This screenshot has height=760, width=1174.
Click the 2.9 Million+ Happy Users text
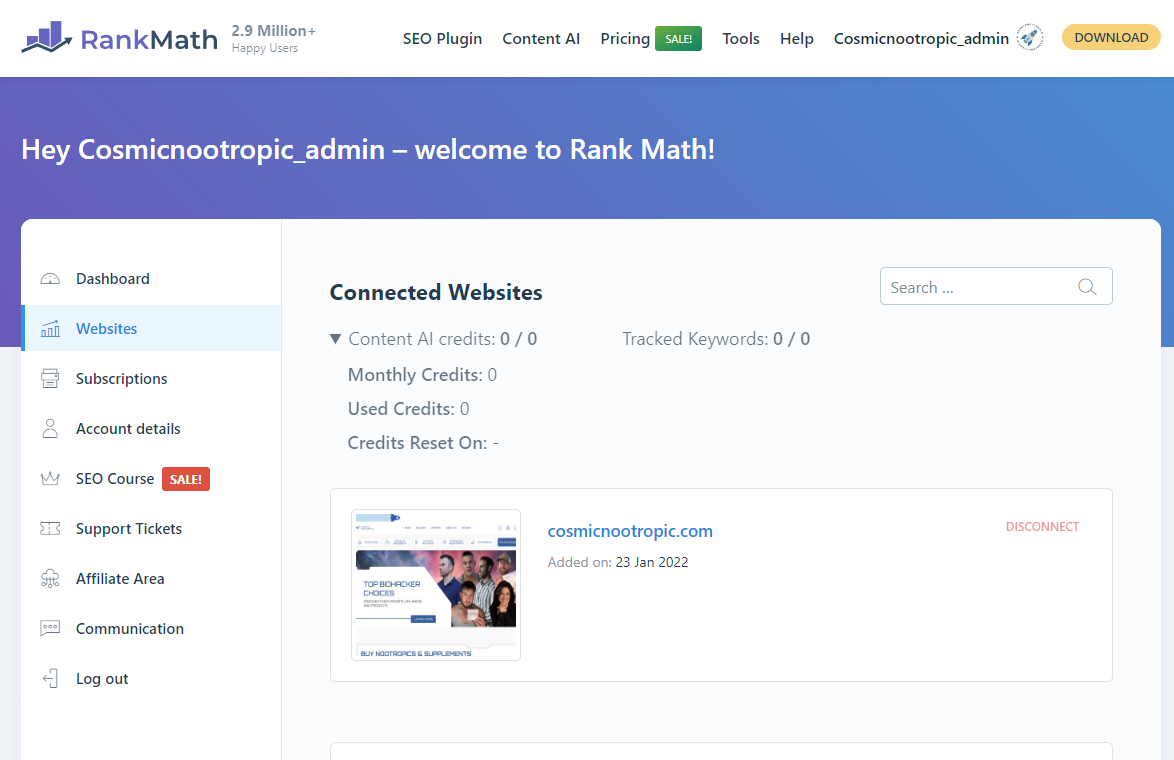click(x=273, y=38)
